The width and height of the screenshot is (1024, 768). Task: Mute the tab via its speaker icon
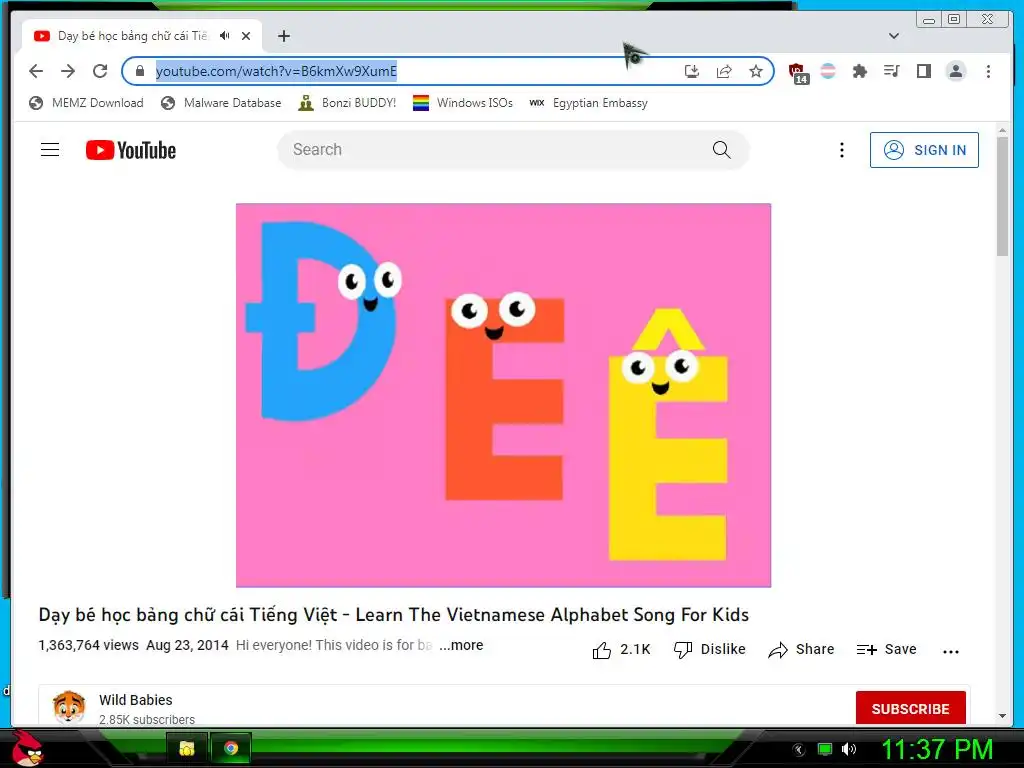pos(225,36)
